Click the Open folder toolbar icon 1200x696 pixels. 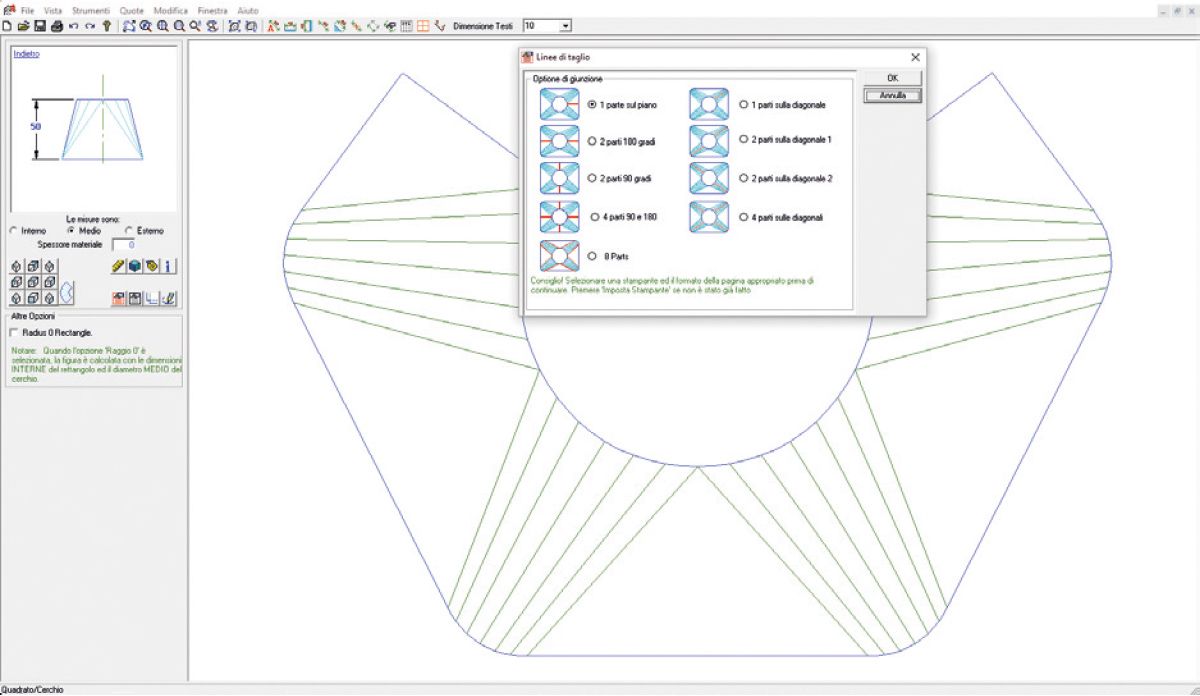coord(23,25)
